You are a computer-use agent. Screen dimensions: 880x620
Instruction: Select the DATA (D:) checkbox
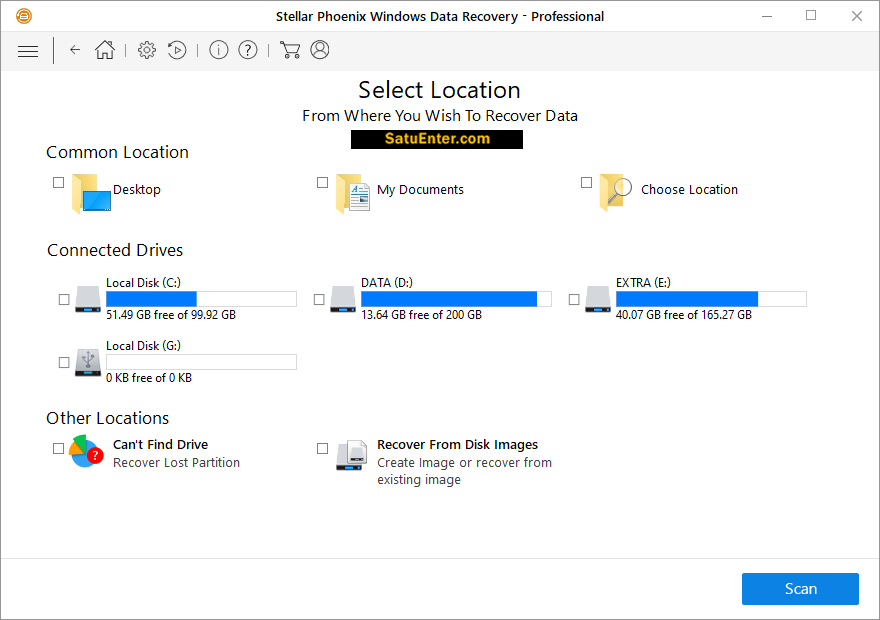(319, 300)
